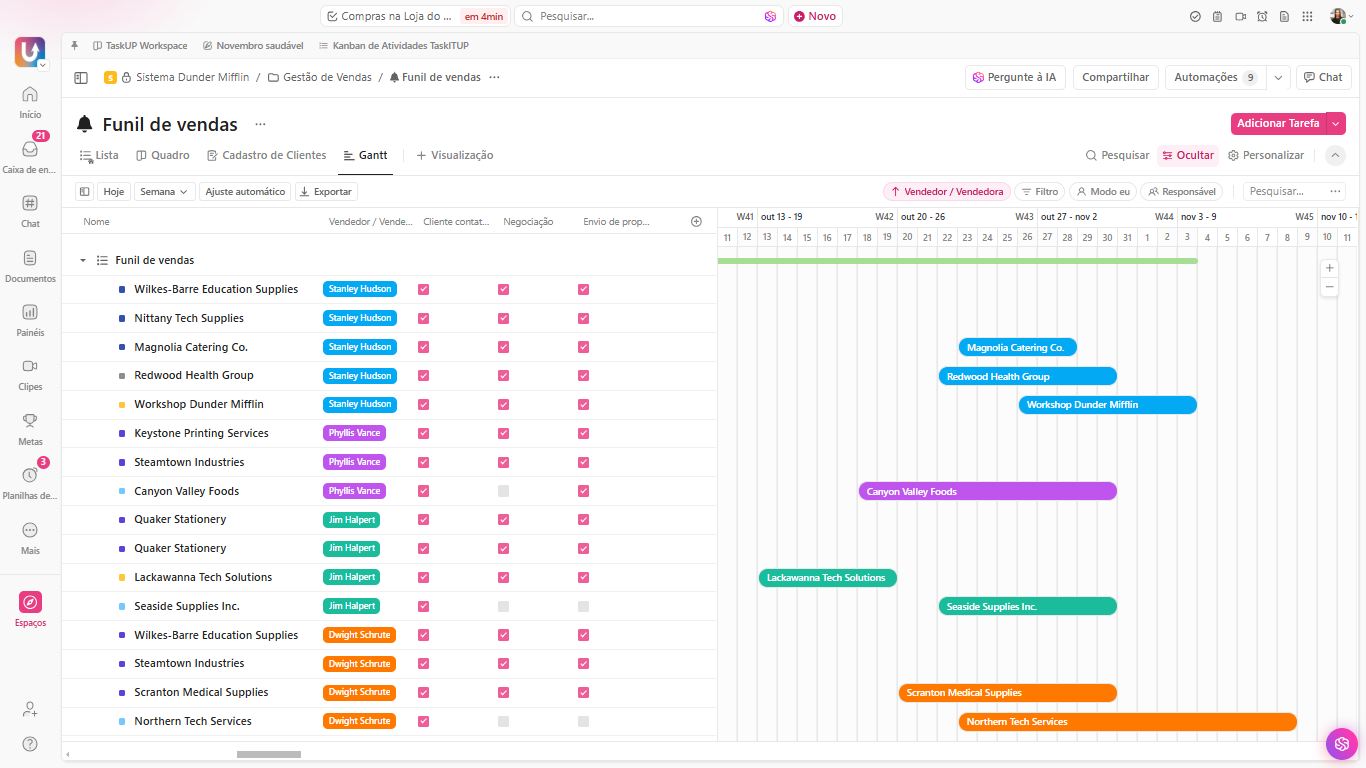Open the Documentos sidebar icon
Image resolution: width=1366 pixels, height=768 pixels.
(30, 258)
